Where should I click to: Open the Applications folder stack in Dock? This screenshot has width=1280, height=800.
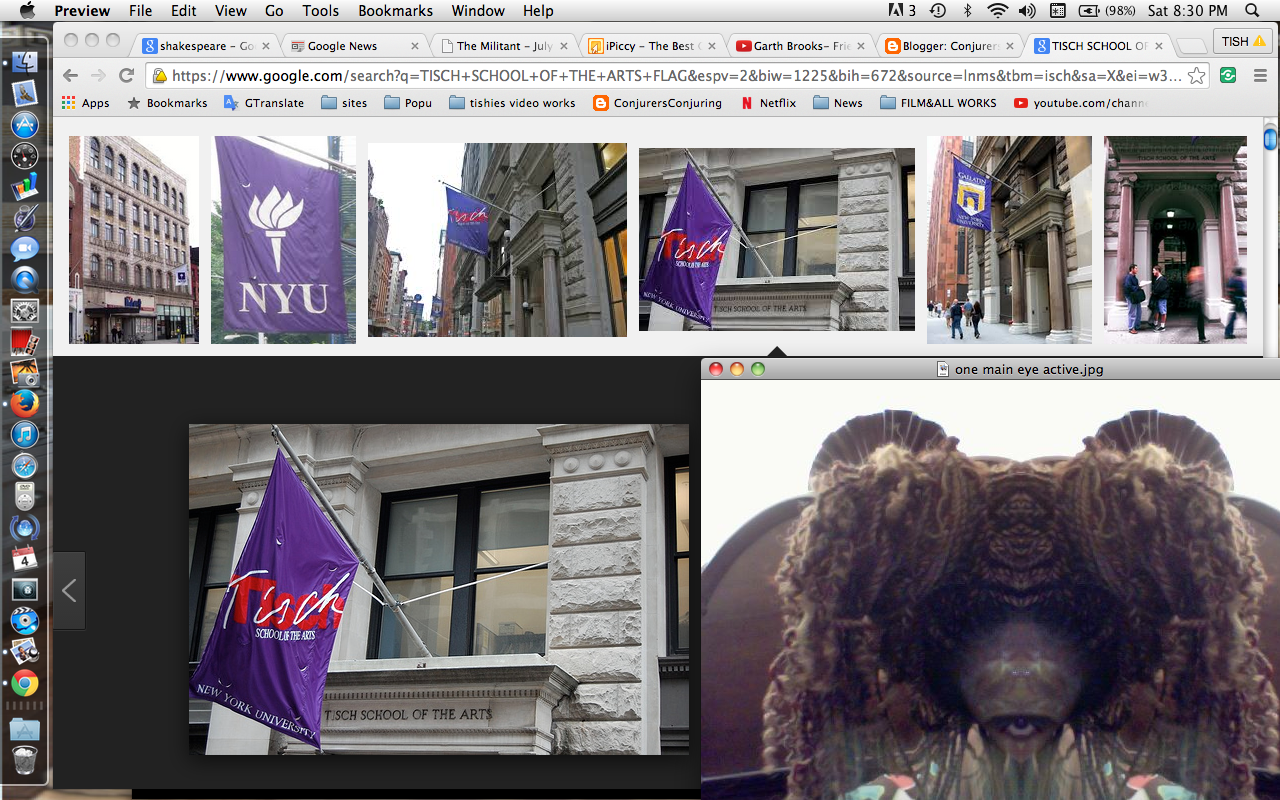(x=24, y=728)
